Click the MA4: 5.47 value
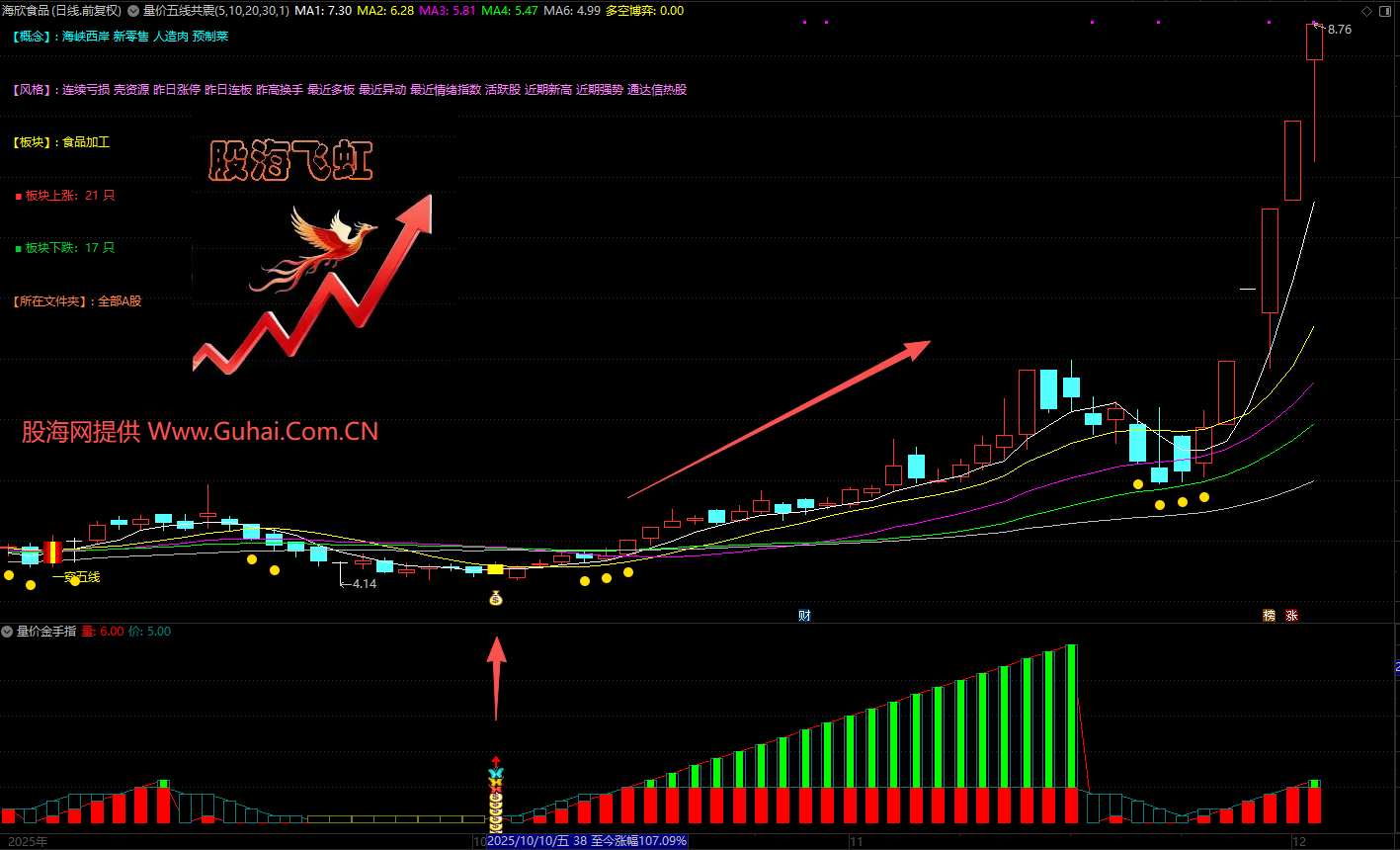Viewport: 1400px width, 850px height. pyautogui.click(x=510, y=11)
